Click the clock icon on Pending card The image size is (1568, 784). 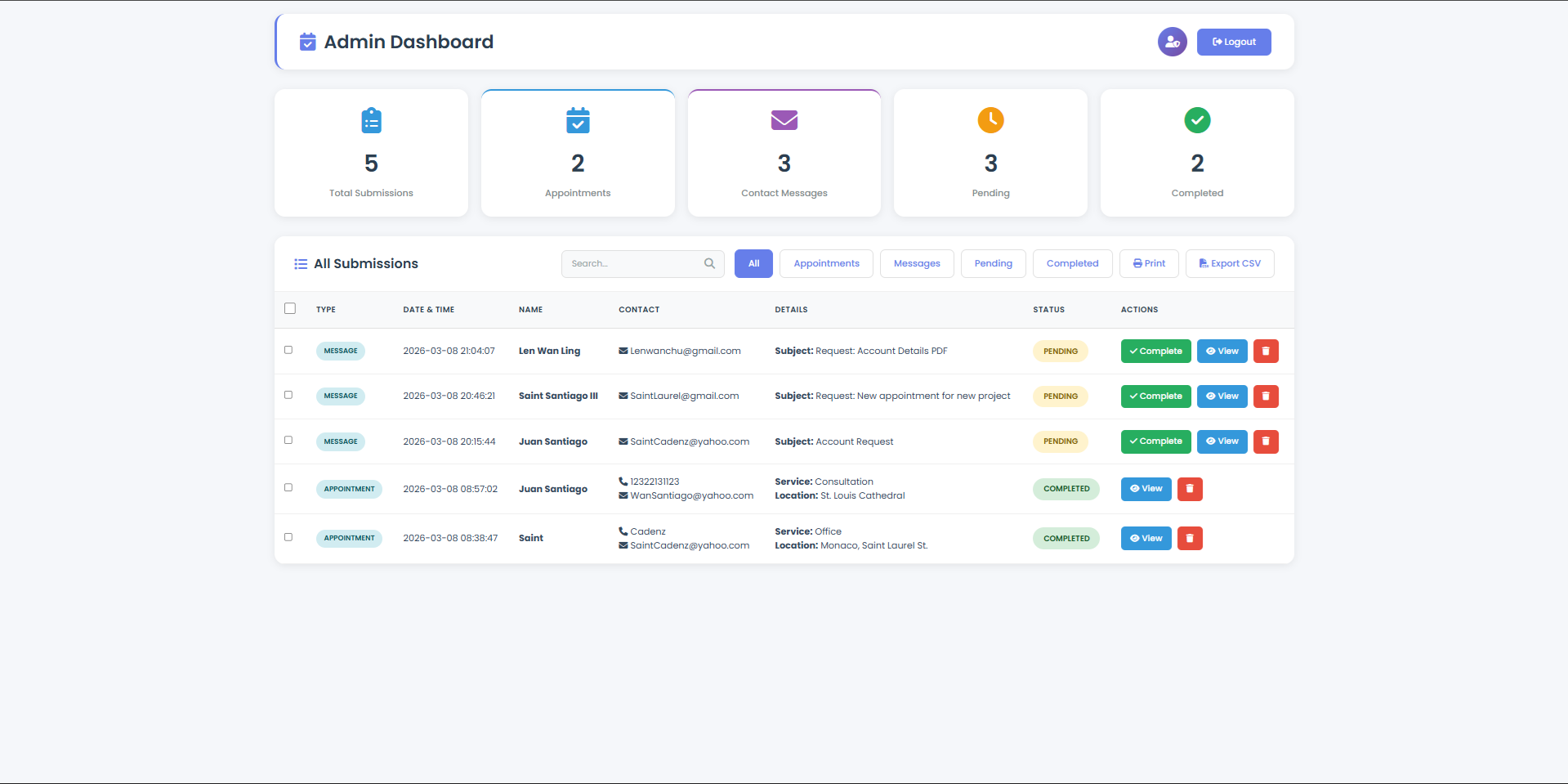[x=990, y=120]
